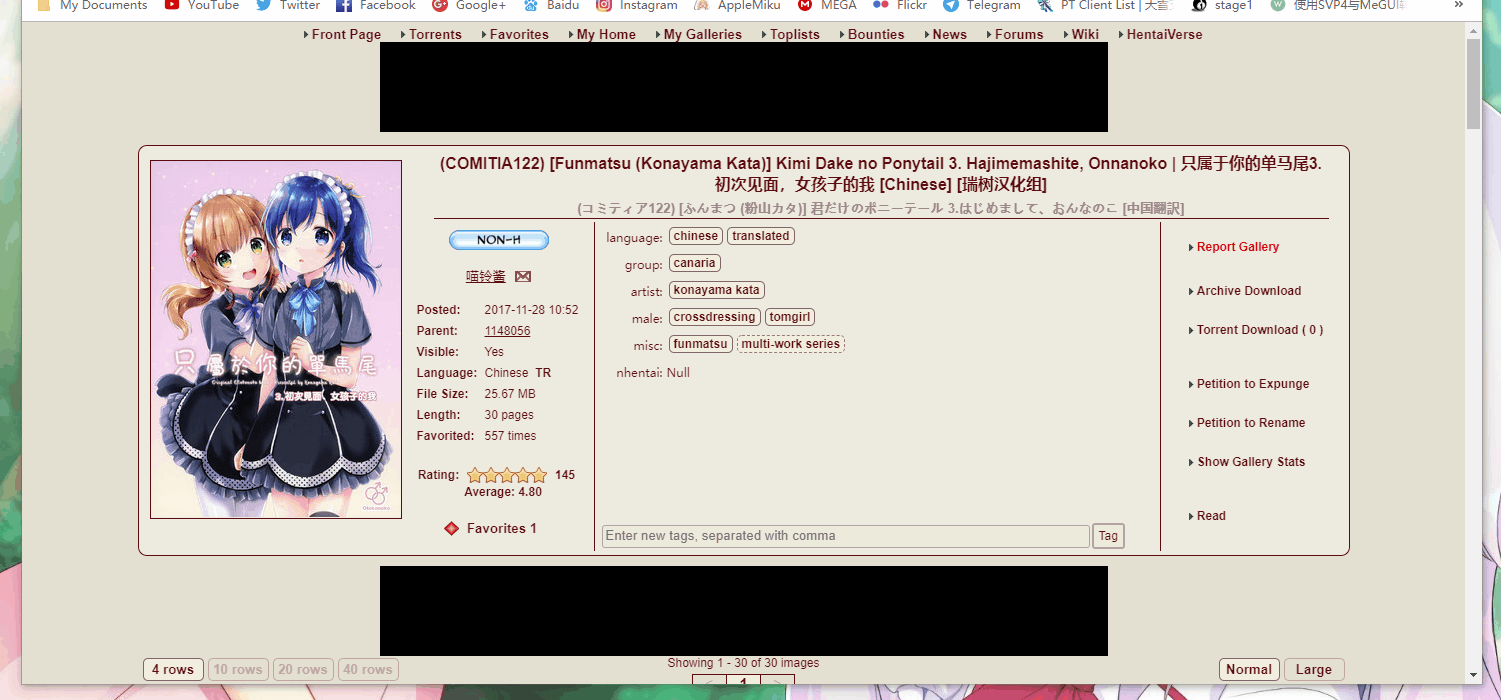Image resolution: width=1501 pixels, height=700 pixels.
Task: Switch thumbnails to Large size
Action: [x=1314, y=670]
